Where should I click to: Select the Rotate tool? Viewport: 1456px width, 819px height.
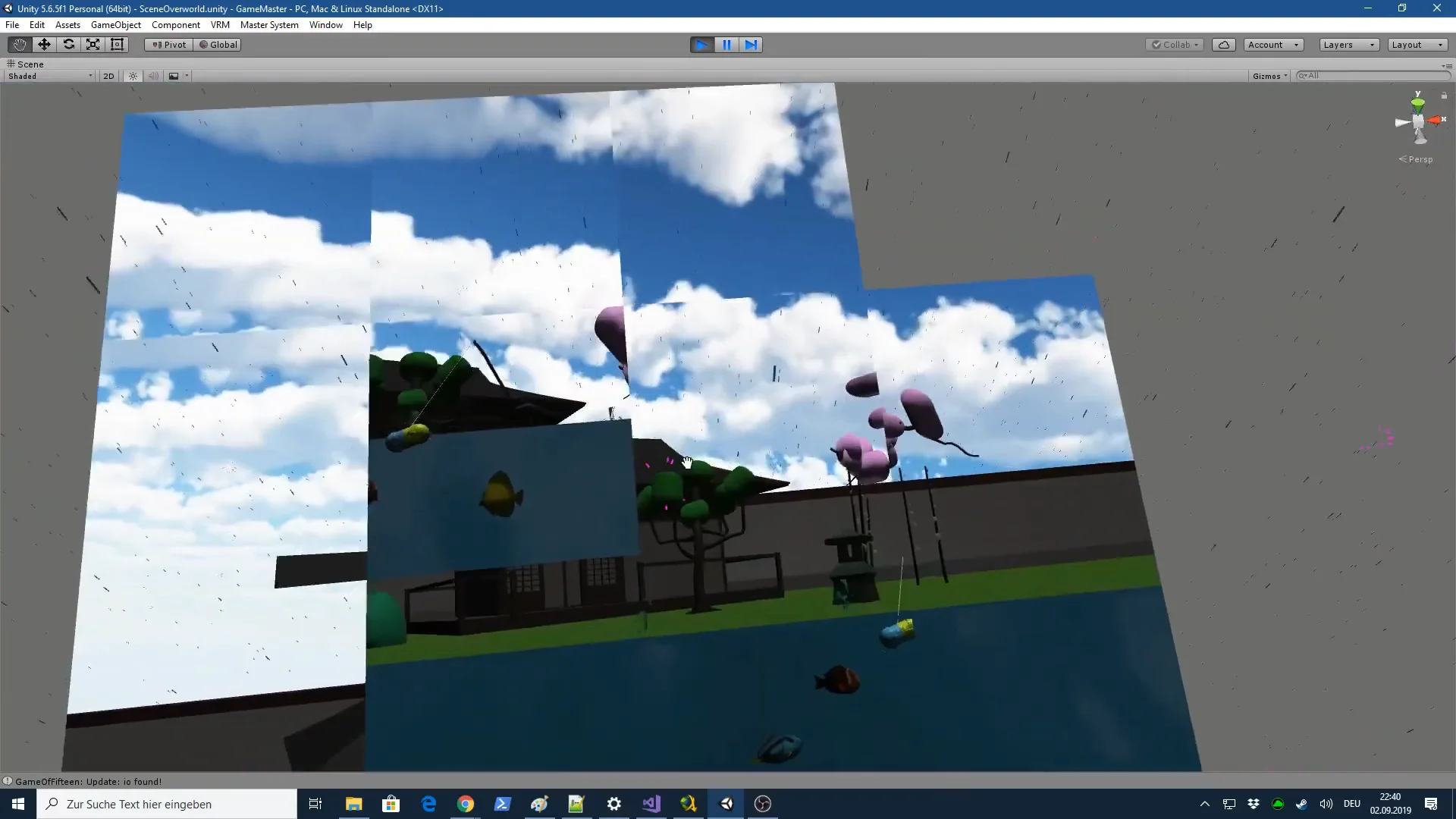coord(68,44)
